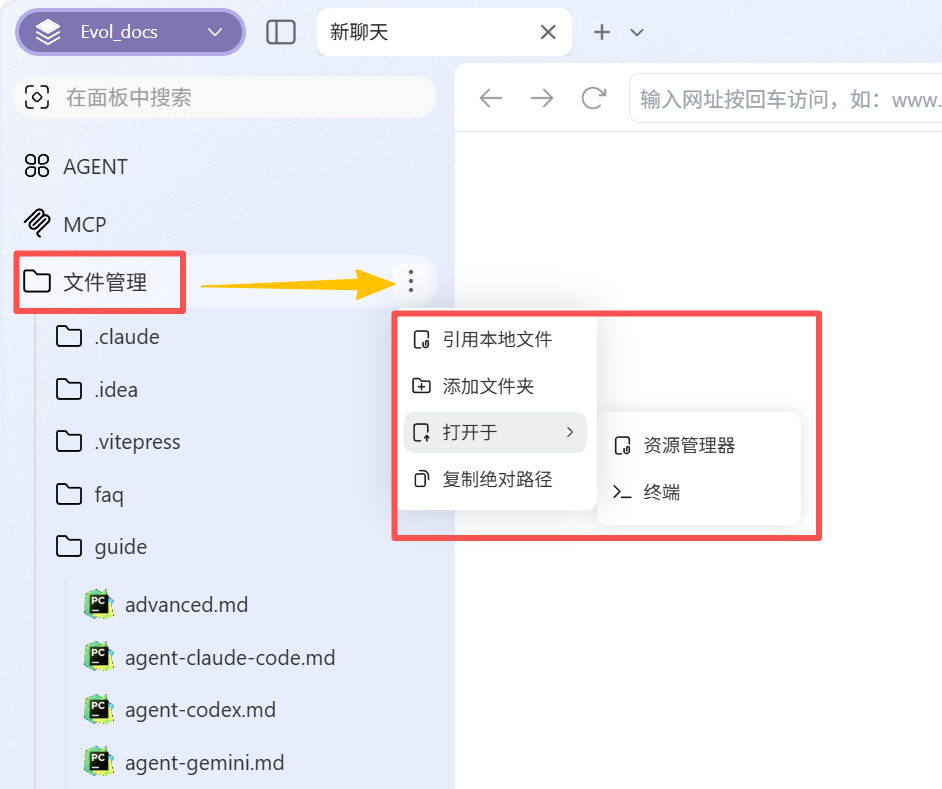Viewport: 942px width, 789px height.
Task: Click the 在面板中搜索 search box
Action: tap(226, 97)
